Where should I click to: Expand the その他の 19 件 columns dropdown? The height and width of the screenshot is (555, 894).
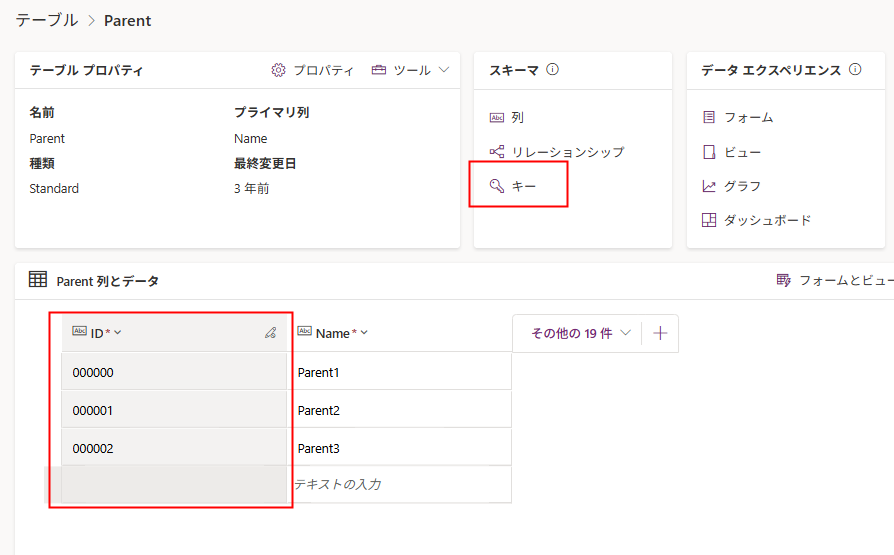[x=581, y=333]
